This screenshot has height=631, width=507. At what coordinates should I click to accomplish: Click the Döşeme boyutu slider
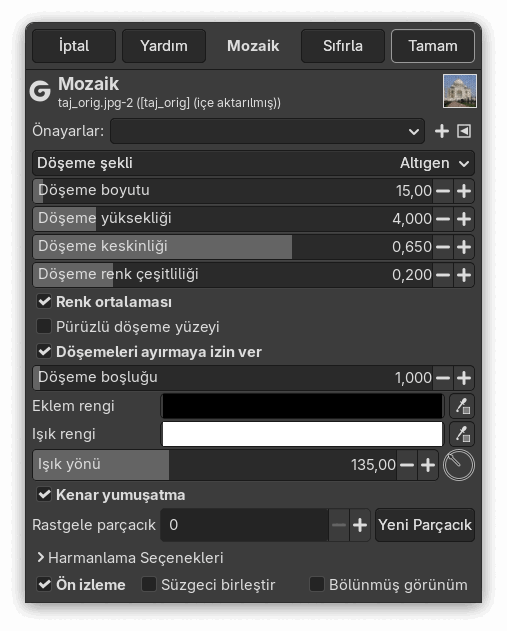[233, 191]
